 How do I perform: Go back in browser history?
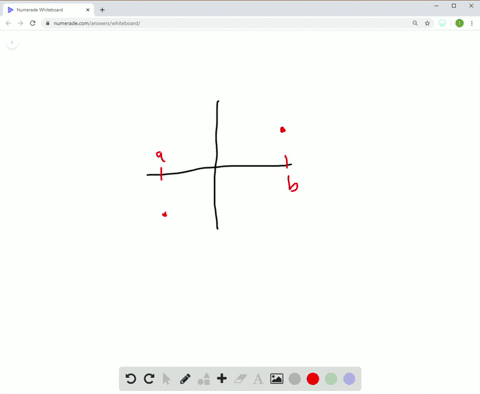tap(8, 23)
